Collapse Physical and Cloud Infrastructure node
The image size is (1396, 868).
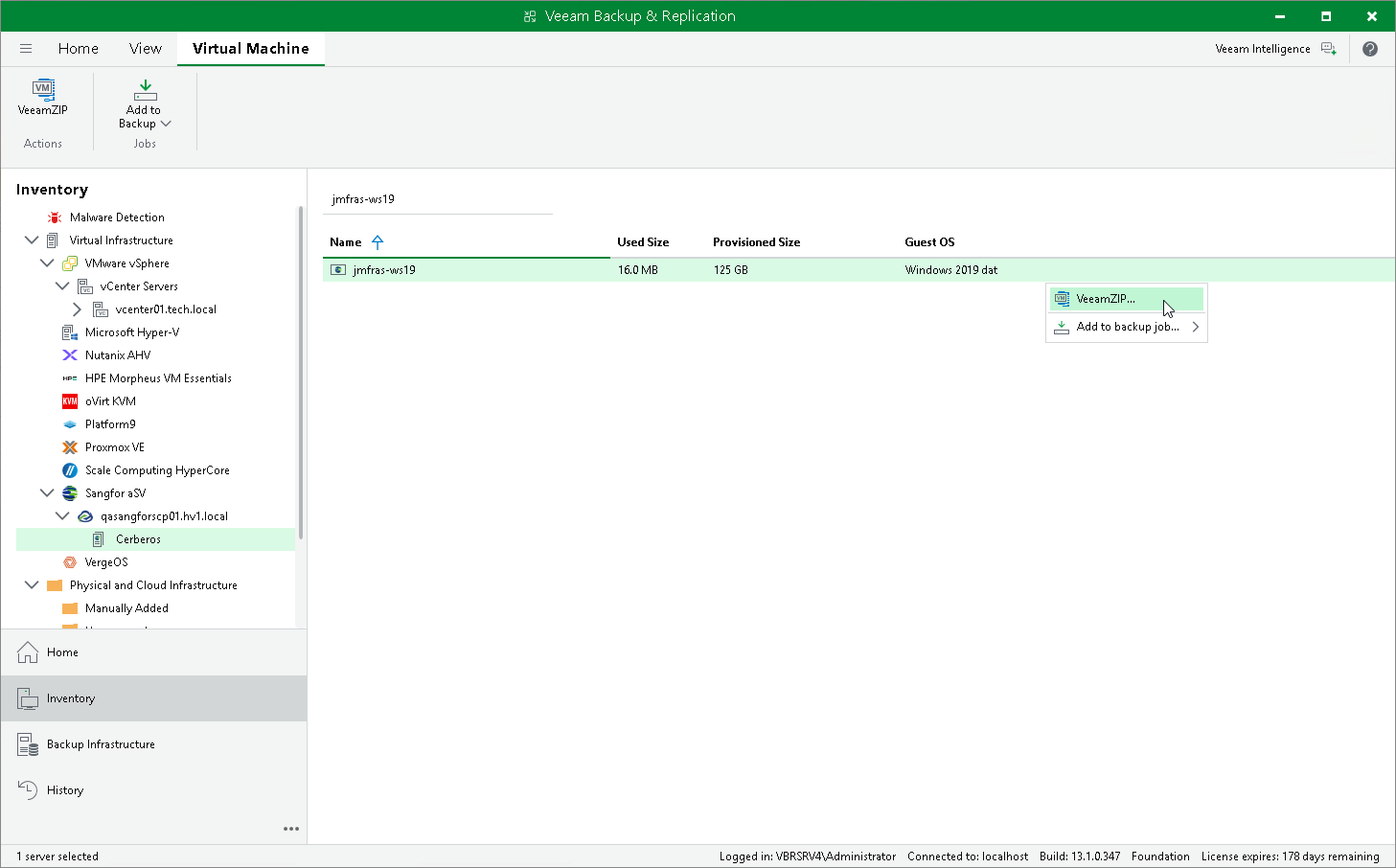32,584
